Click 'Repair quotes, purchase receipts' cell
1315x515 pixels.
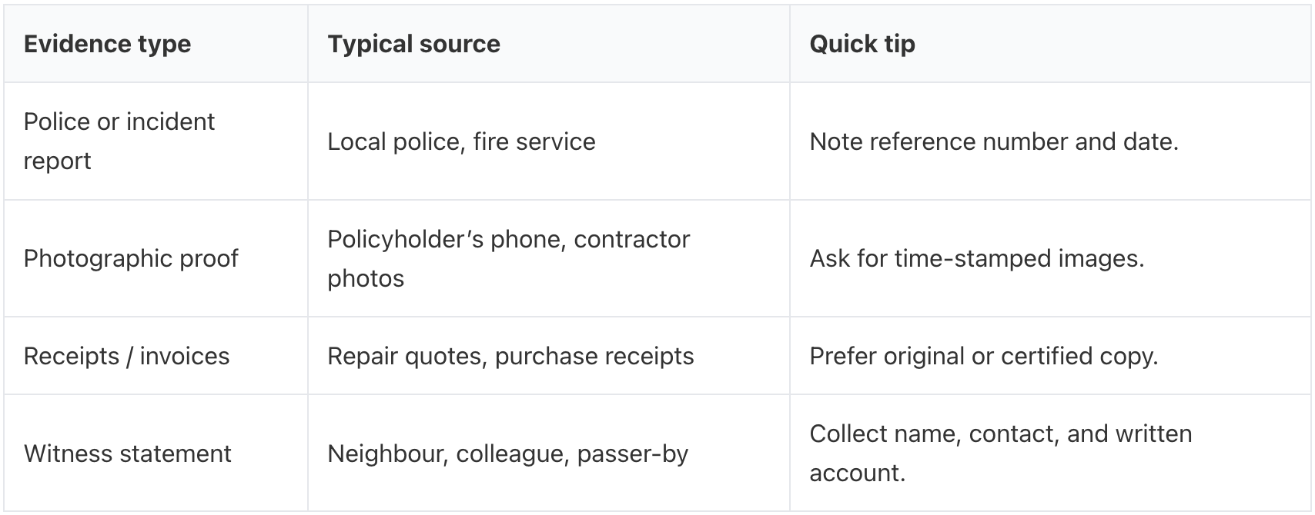coord(510,357)
